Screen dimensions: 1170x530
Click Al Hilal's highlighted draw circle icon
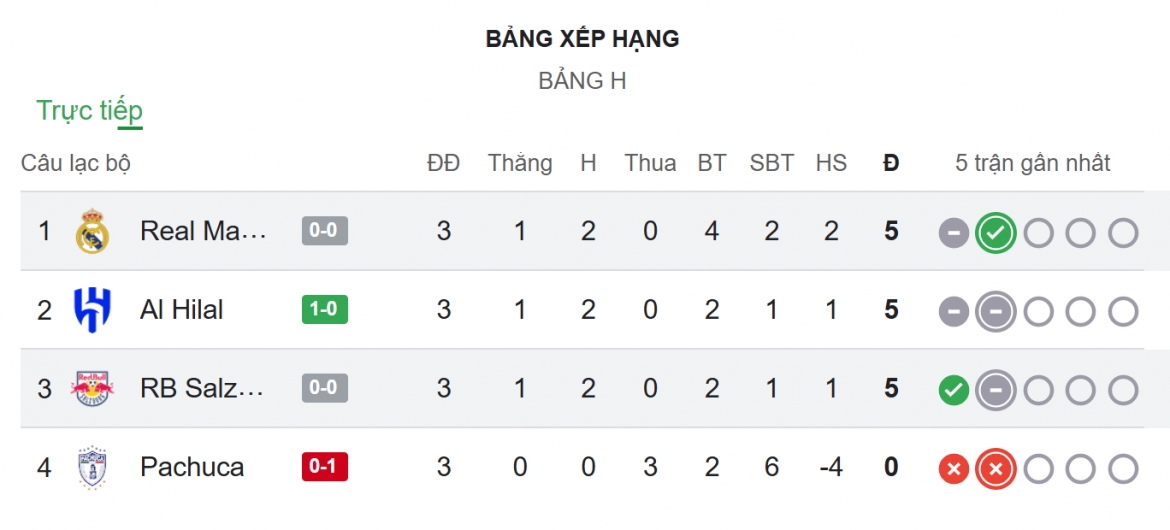click(996, 311)
